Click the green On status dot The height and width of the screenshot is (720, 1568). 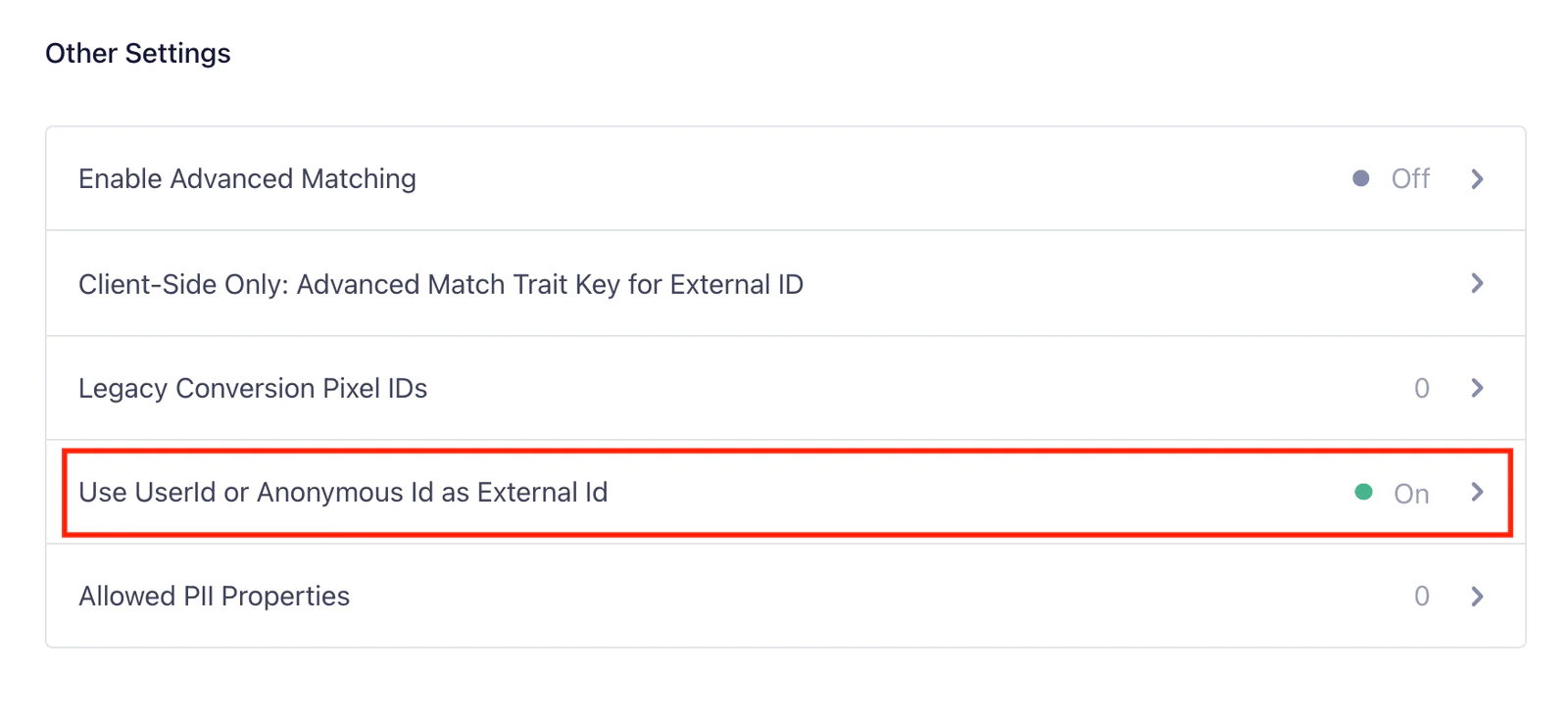pos(1363,492)
